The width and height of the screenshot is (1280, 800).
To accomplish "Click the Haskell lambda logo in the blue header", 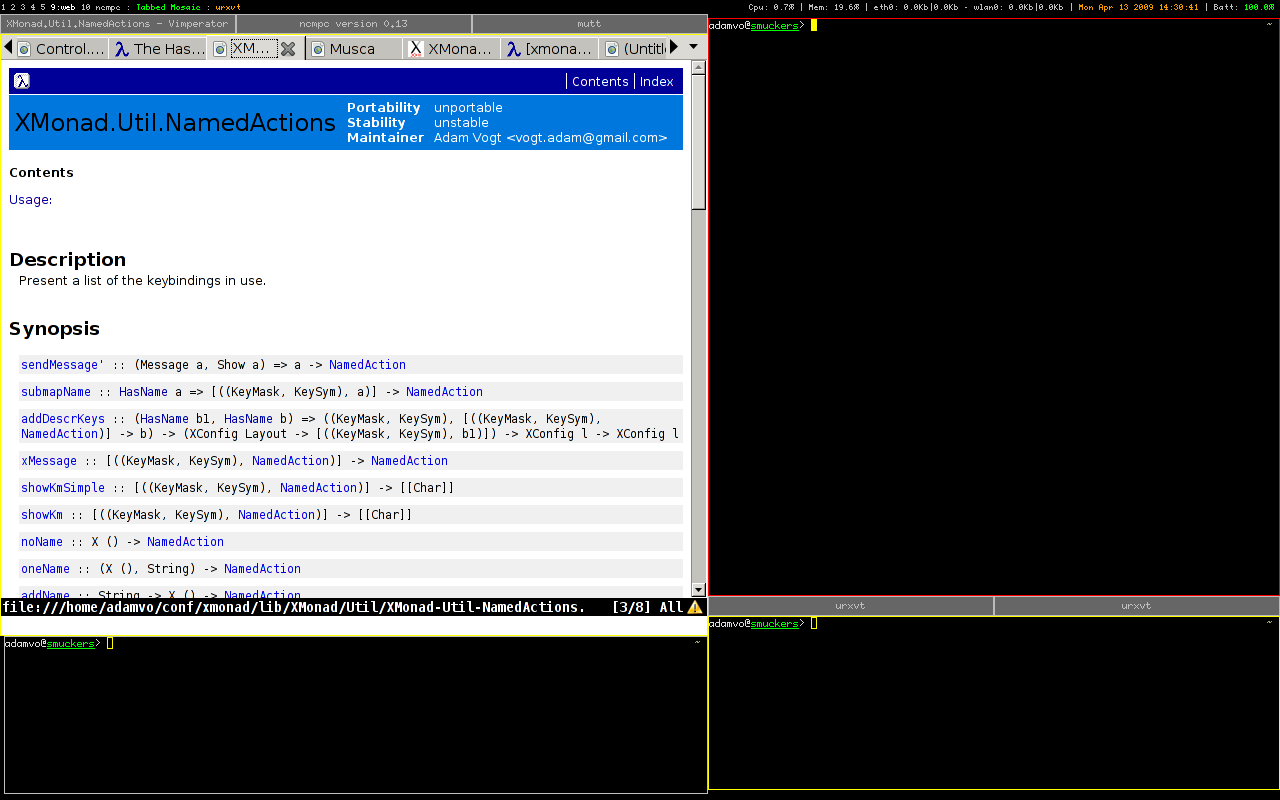I will [22, 81].
